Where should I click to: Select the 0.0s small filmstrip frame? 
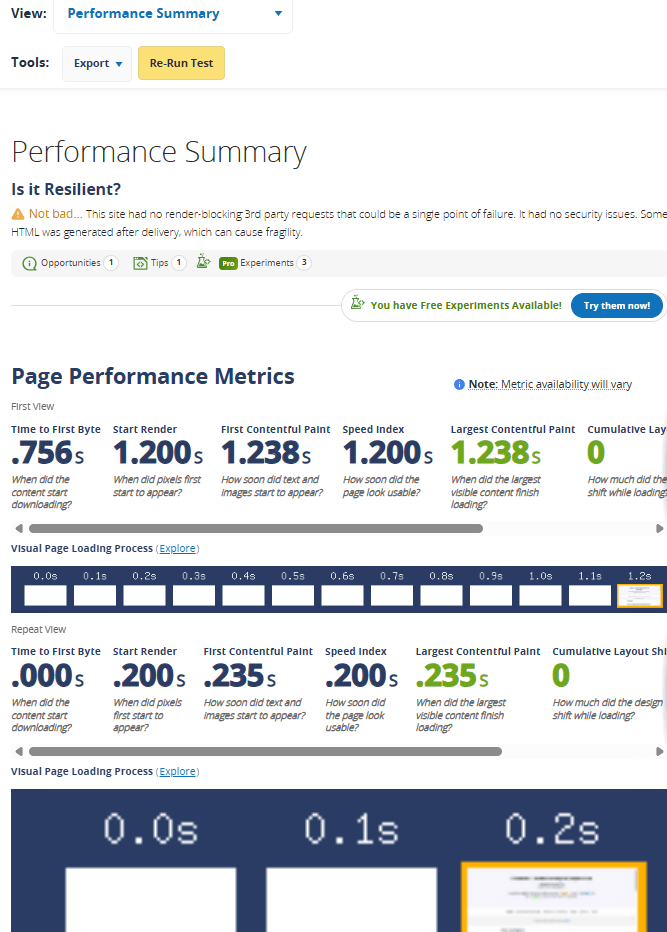click(x=45, y=596)
